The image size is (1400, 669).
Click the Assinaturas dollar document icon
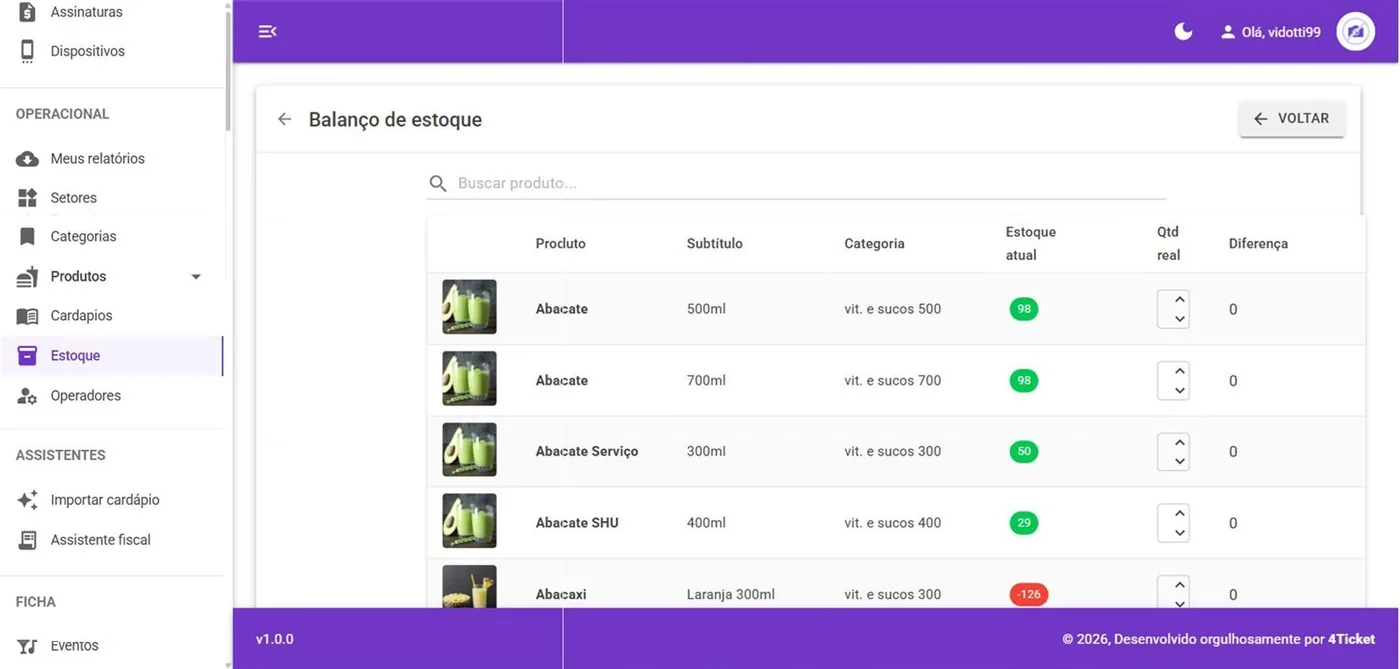click(28, 12)
